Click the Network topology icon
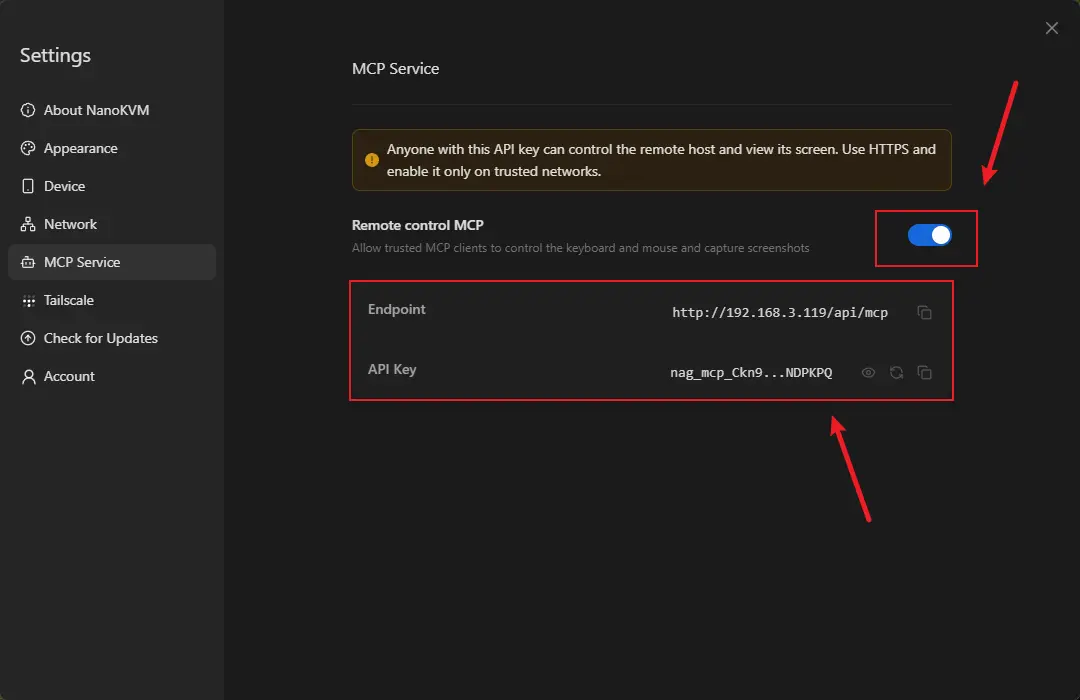Screen dimensions: 1080x700 pos(28,224)
